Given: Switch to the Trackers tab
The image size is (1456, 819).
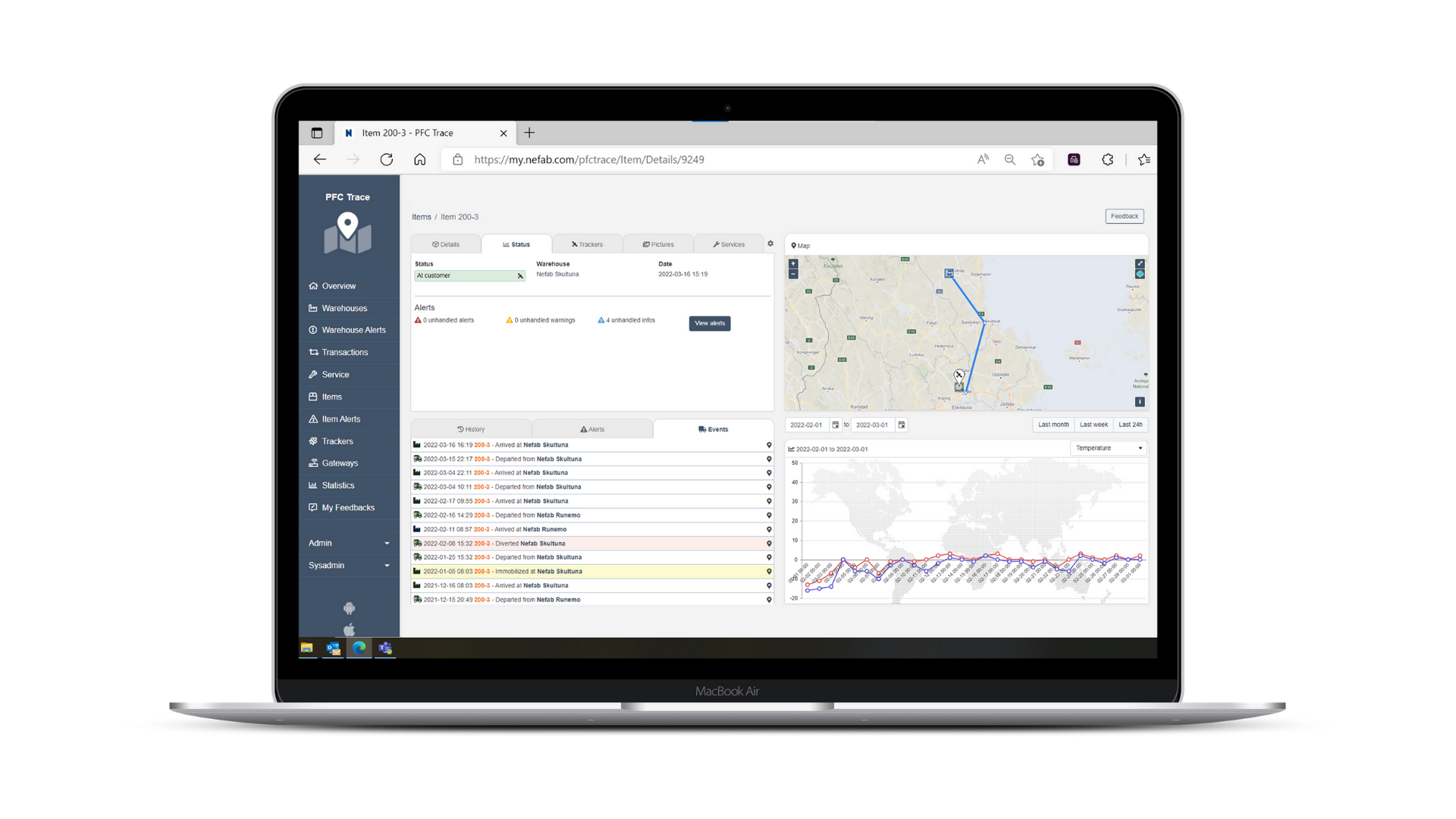Looking at the screenshot, I should click(588, 244).
